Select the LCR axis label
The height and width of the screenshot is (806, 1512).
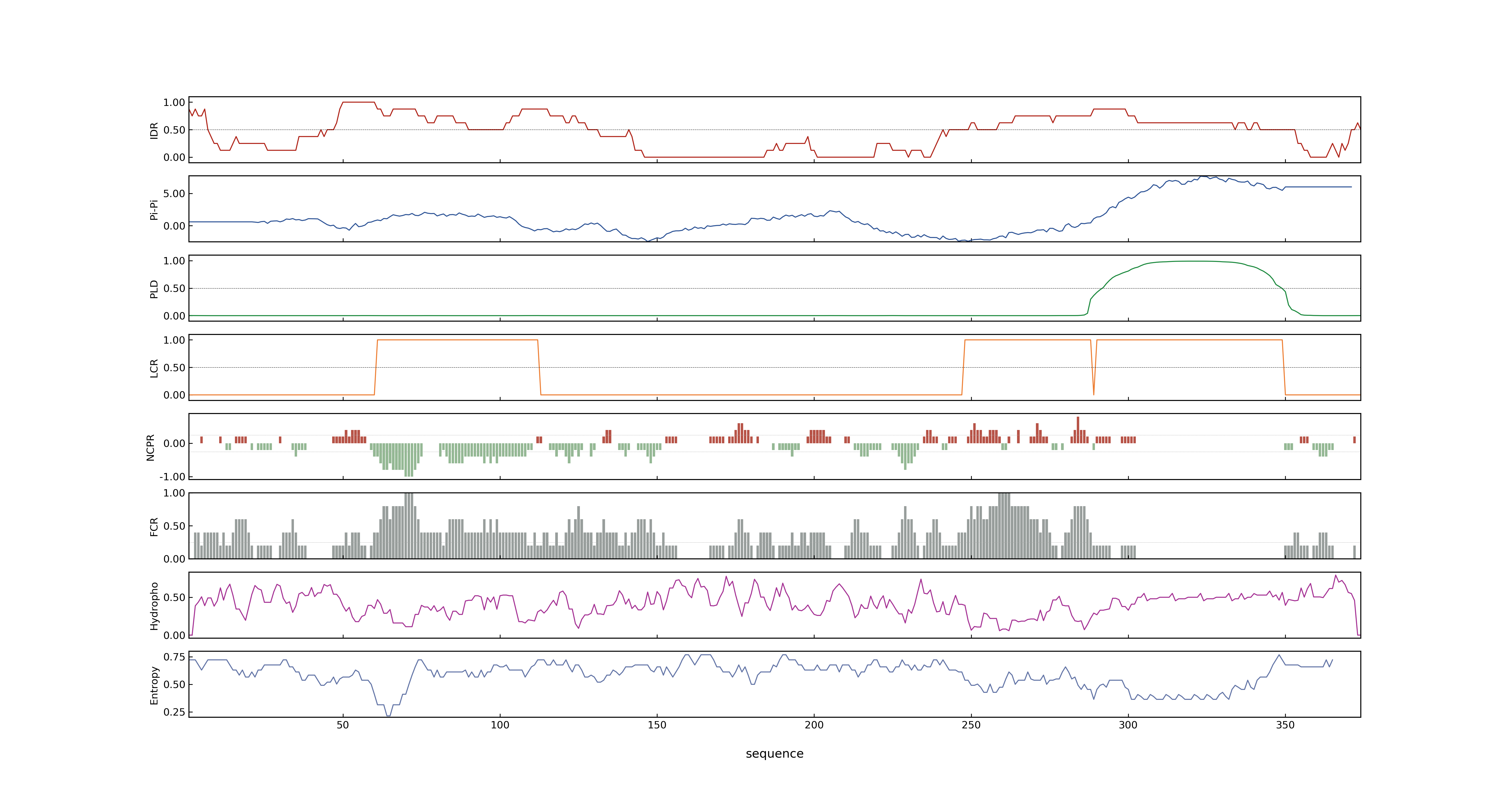[x=154, y=368]
